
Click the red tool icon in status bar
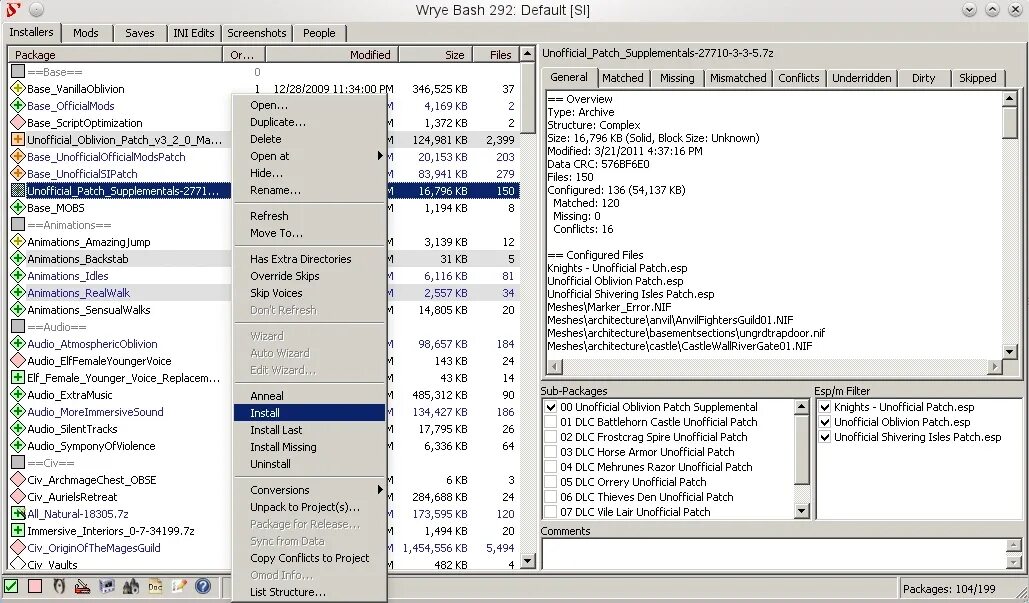pyautogui.click(x=83, y=586)
